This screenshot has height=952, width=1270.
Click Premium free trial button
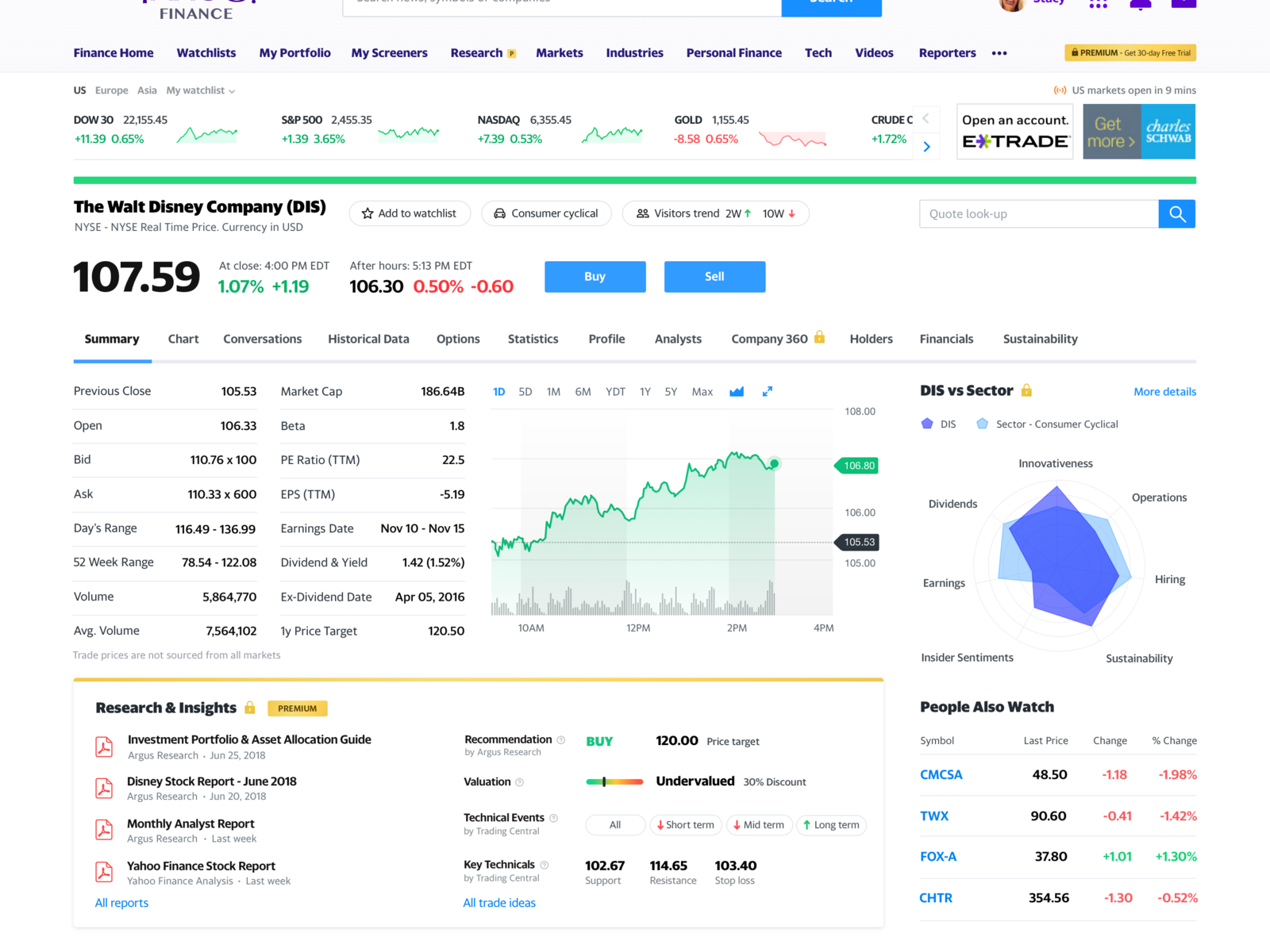point(1130,53)
